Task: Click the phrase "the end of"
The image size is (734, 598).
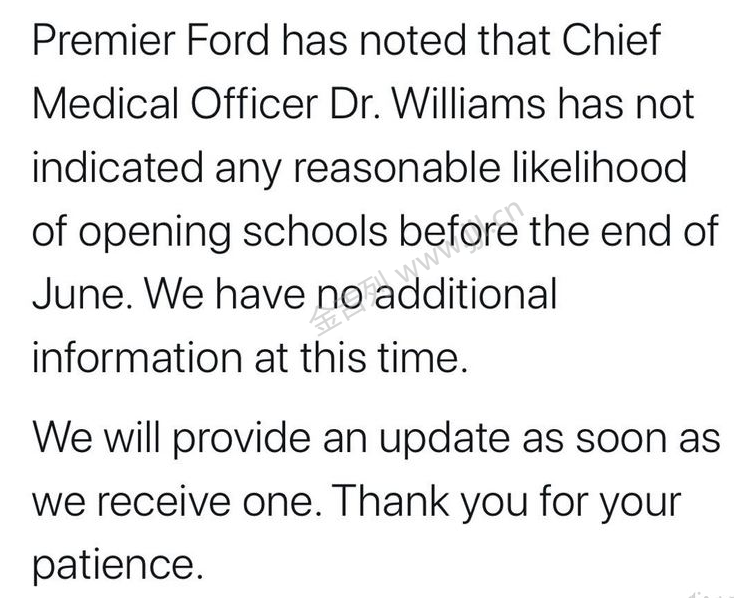Action: (x=624, y=232)
